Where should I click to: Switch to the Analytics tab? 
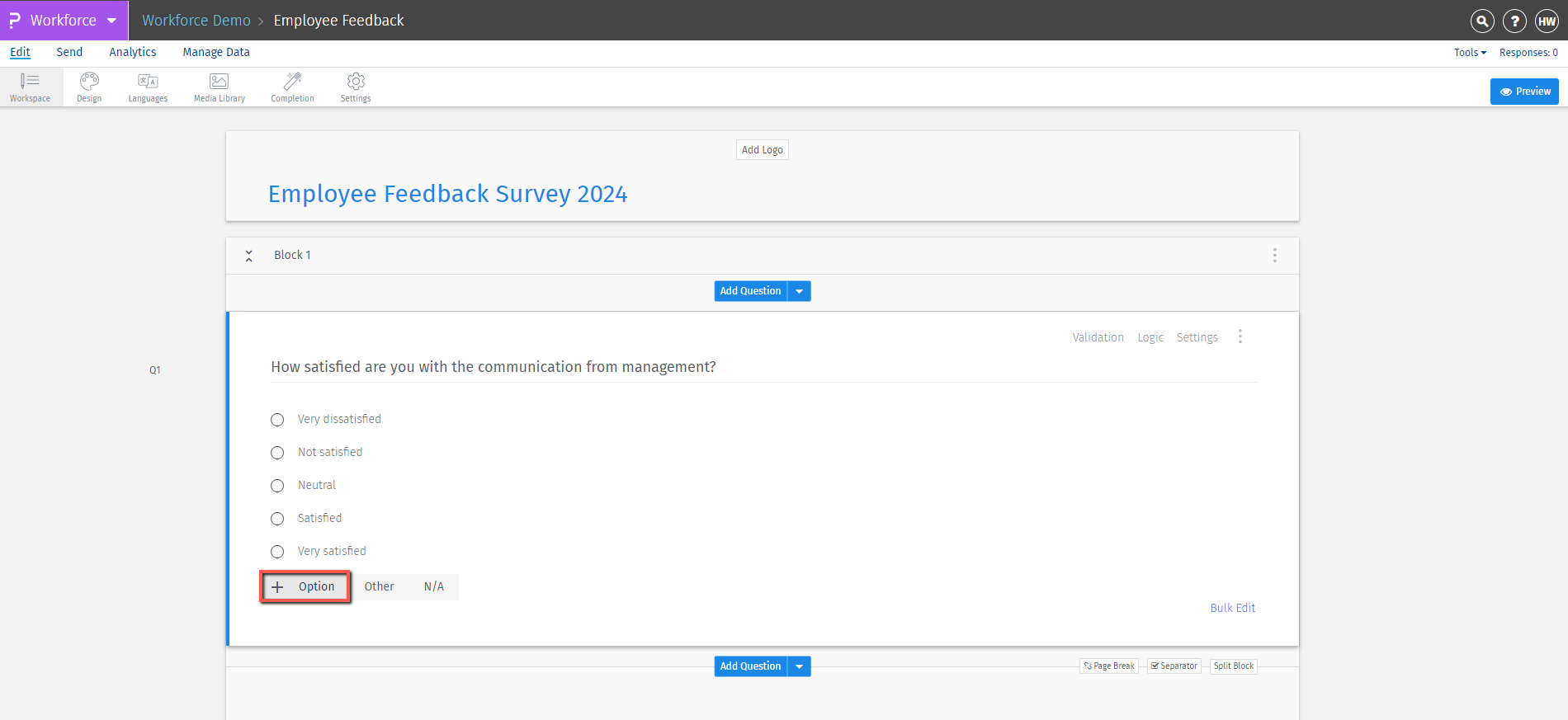pos(132,52)
